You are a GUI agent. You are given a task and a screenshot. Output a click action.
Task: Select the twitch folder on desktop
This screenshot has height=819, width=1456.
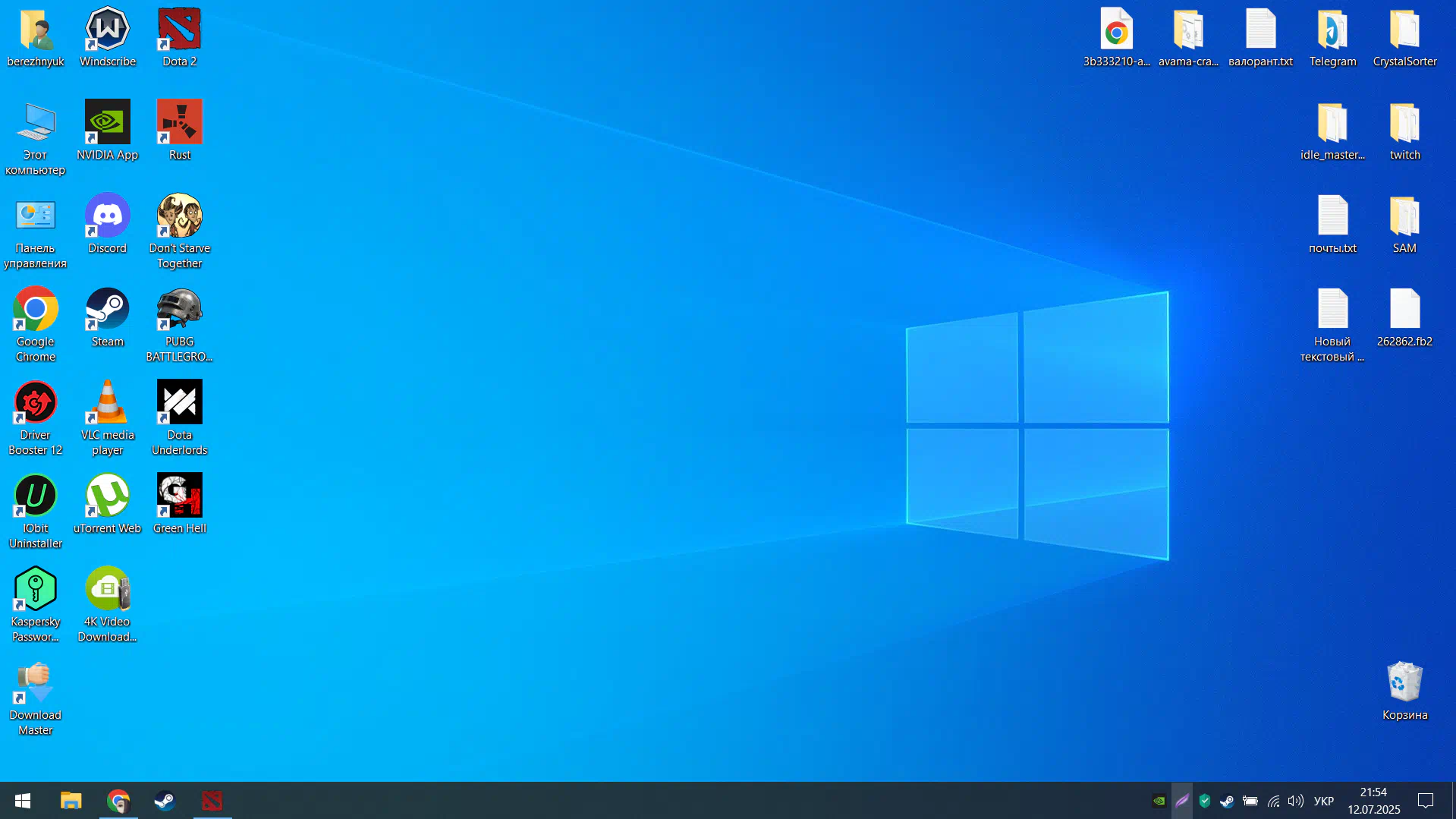coord(1404,131)
